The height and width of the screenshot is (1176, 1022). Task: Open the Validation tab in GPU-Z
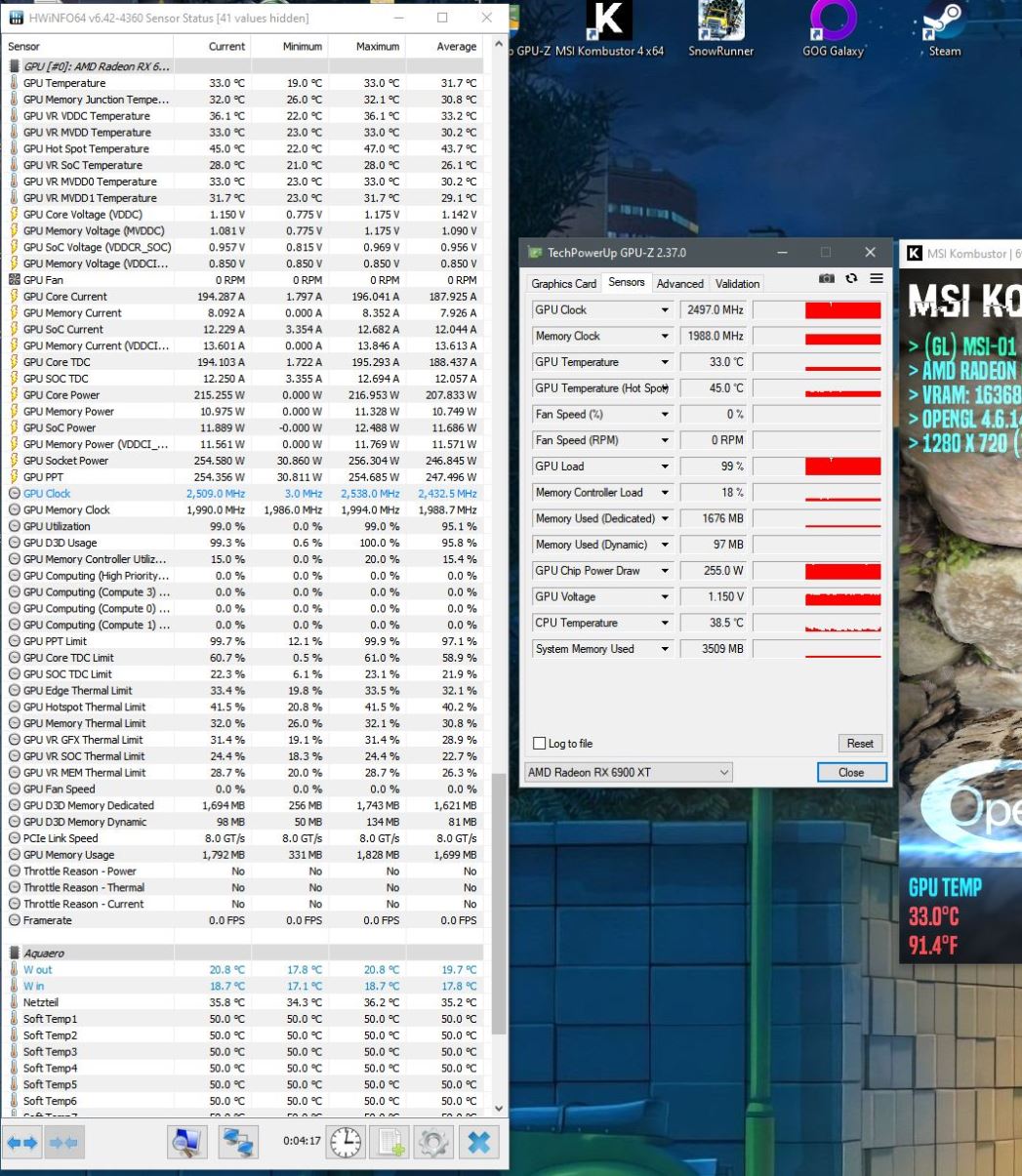[737, 284]
